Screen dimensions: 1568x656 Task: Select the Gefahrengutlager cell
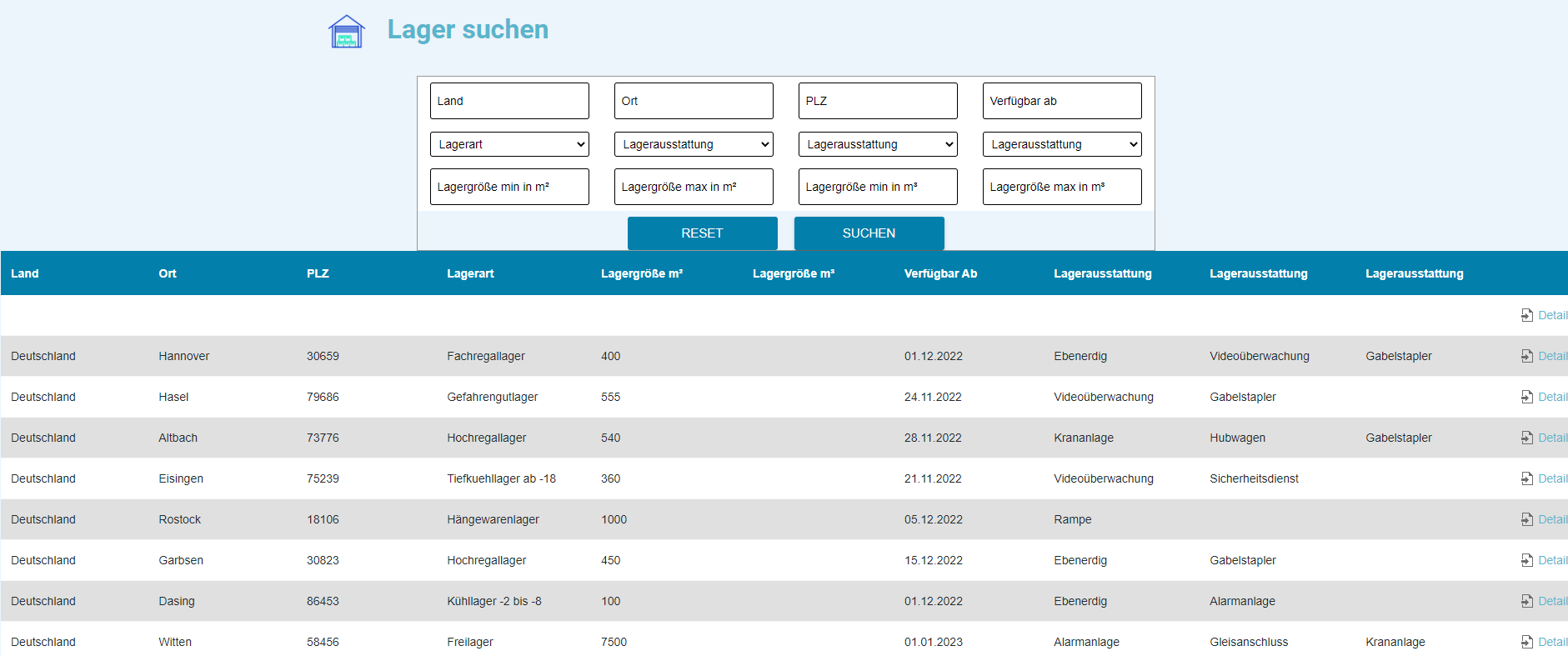(x=493, y=397)
